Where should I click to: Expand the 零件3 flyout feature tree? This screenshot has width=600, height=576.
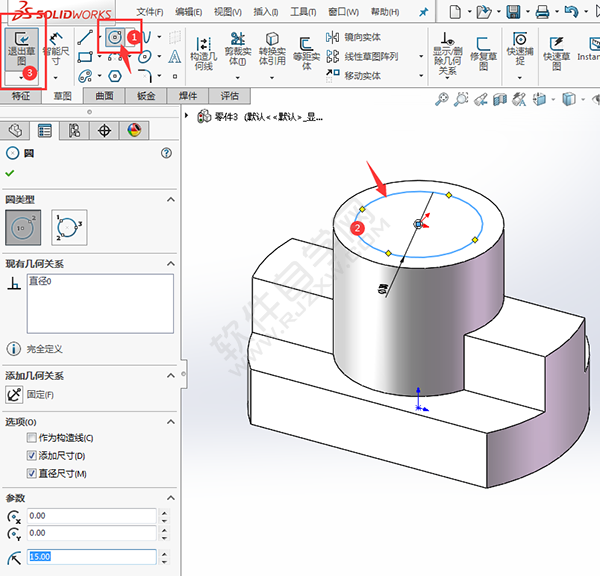pos(186,115)
